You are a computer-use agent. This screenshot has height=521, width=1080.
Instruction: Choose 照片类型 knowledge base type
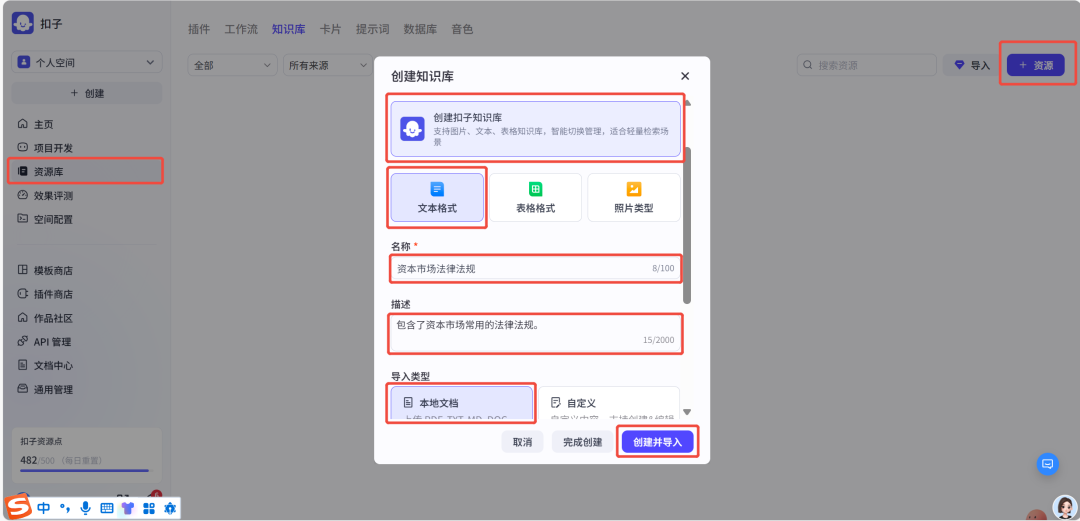[634, 197]
